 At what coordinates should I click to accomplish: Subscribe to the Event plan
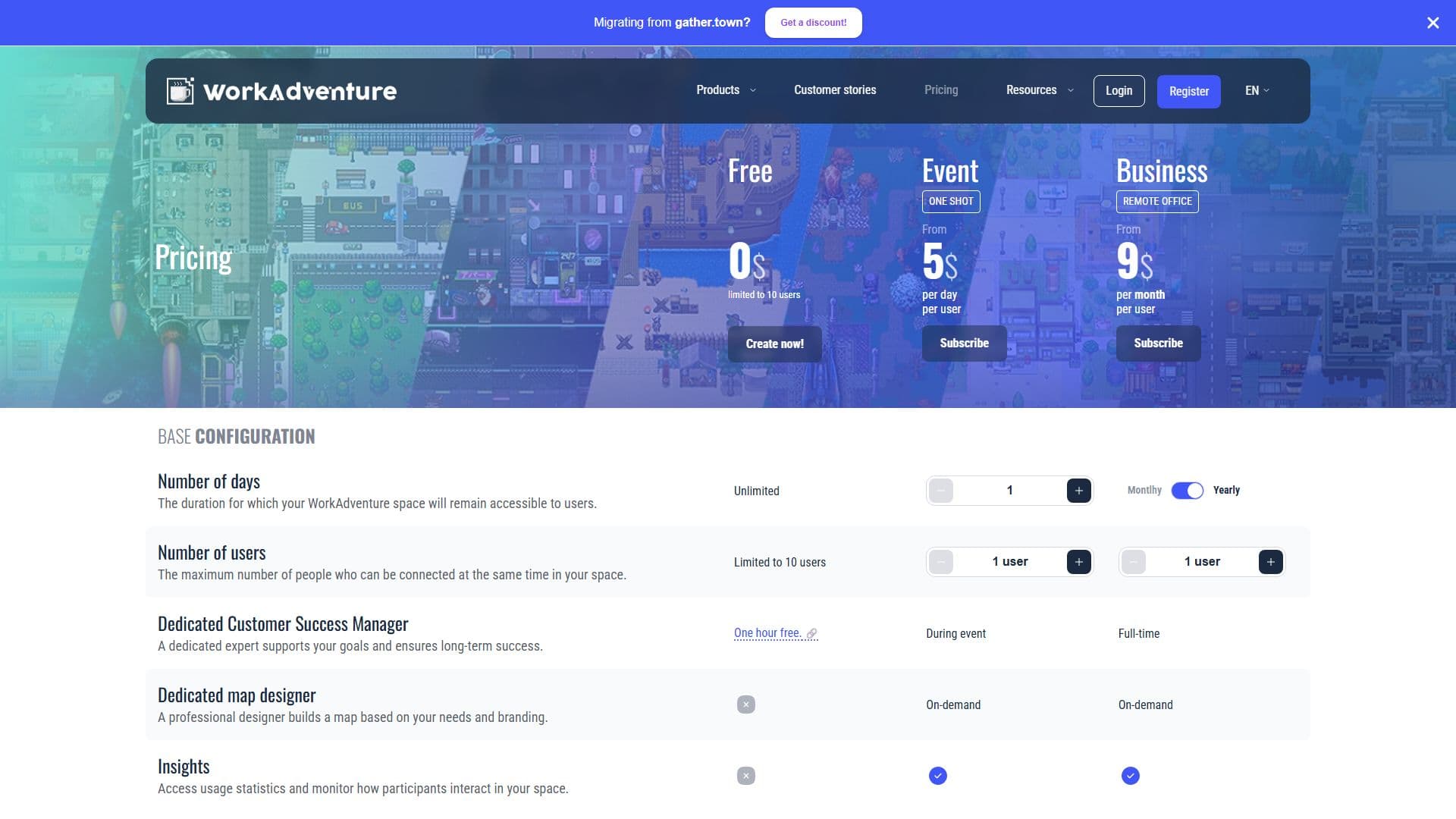pyautogui.click(x=964, y=344)
